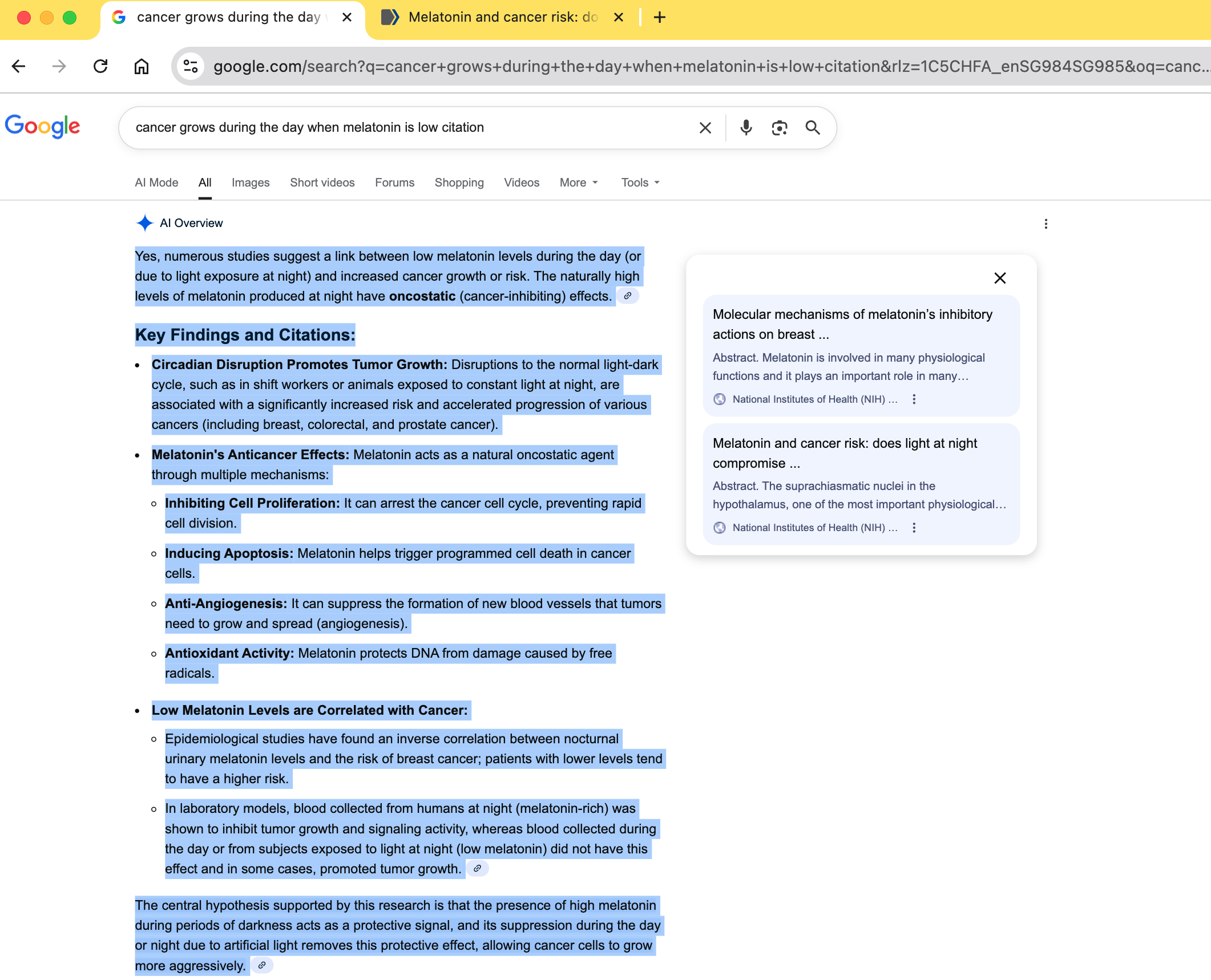1211x980 pixels.
Task: Open options for Molecular mechanisms source card
Action: coord(914,399)
